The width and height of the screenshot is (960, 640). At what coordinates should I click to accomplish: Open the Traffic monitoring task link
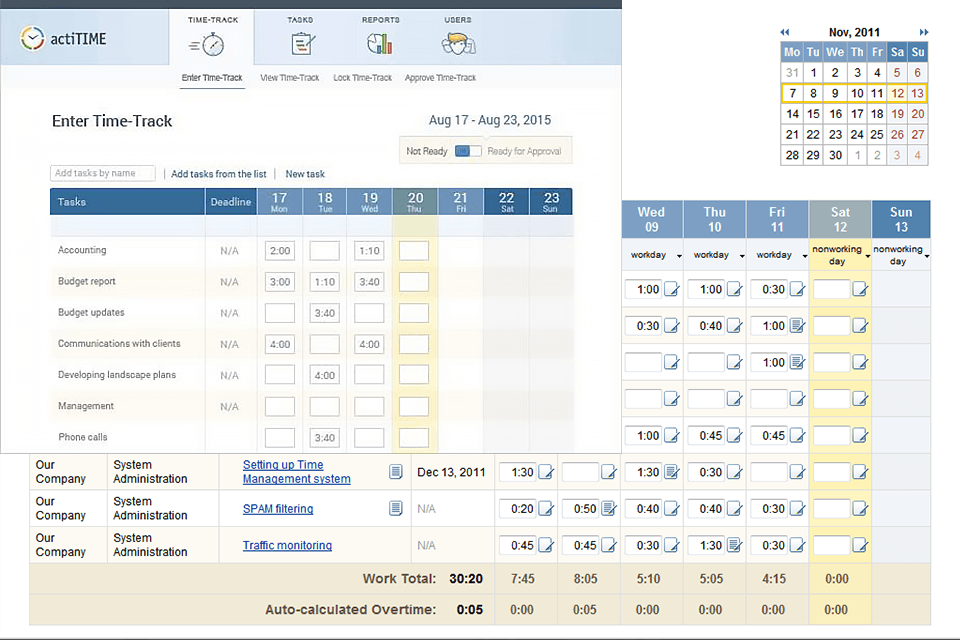pos(290,545)
